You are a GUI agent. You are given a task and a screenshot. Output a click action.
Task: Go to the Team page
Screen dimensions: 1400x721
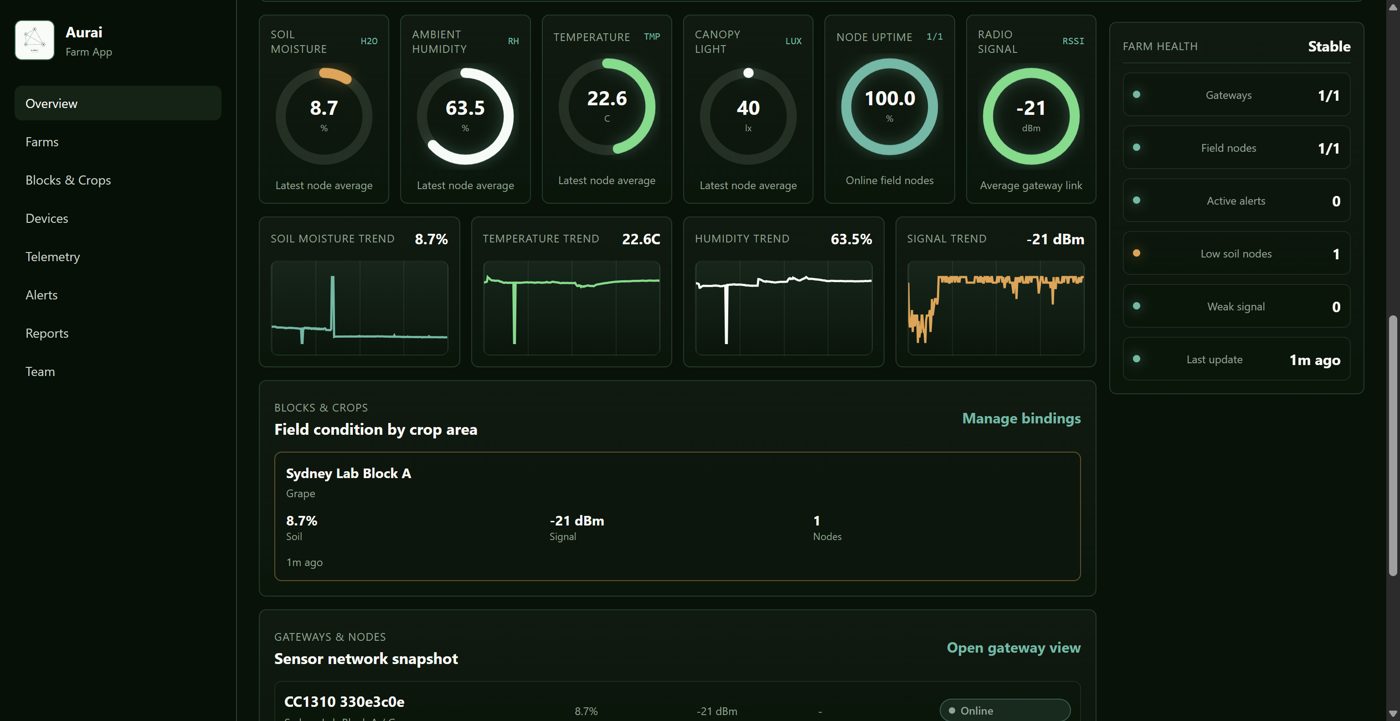click(118, 371)
